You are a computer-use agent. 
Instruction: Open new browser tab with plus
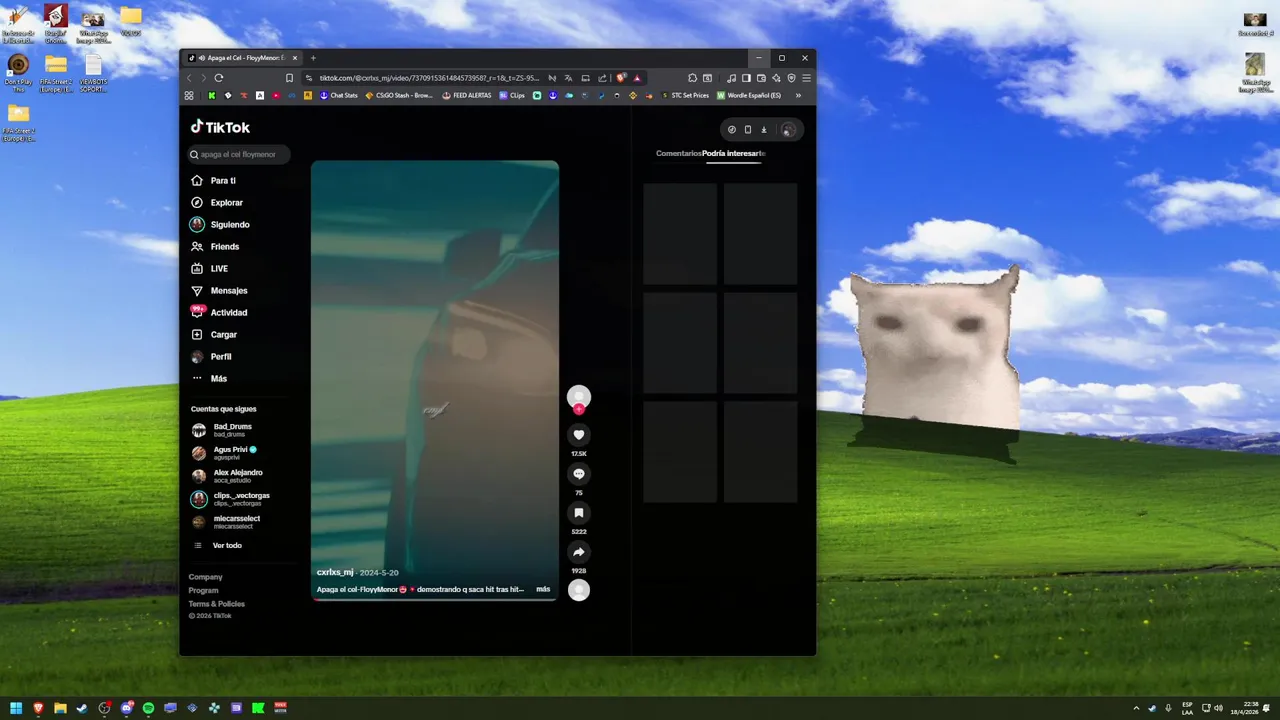coord(313,58)
